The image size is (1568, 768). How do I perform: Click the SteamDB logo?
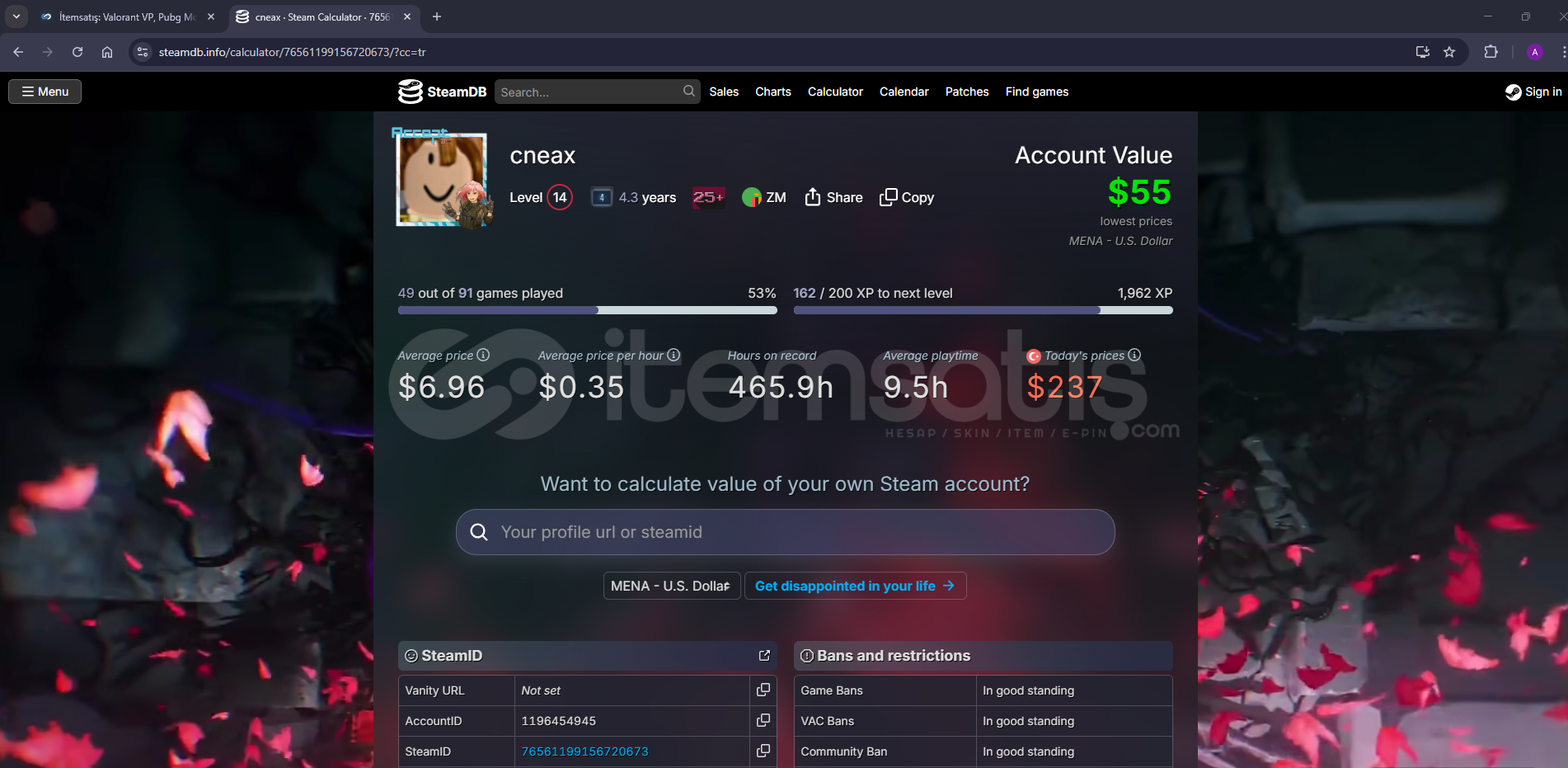pos(442,92)
